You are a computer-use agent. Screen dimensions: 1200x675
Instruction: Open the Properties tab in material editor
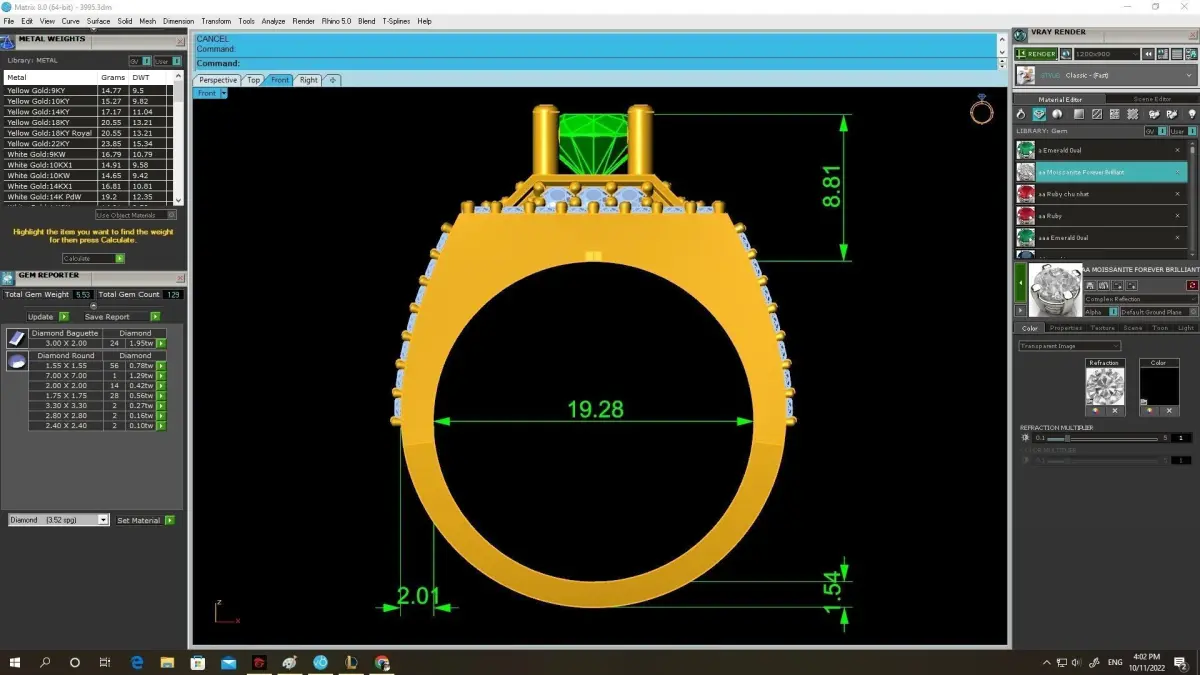[x=1065, y=328]
